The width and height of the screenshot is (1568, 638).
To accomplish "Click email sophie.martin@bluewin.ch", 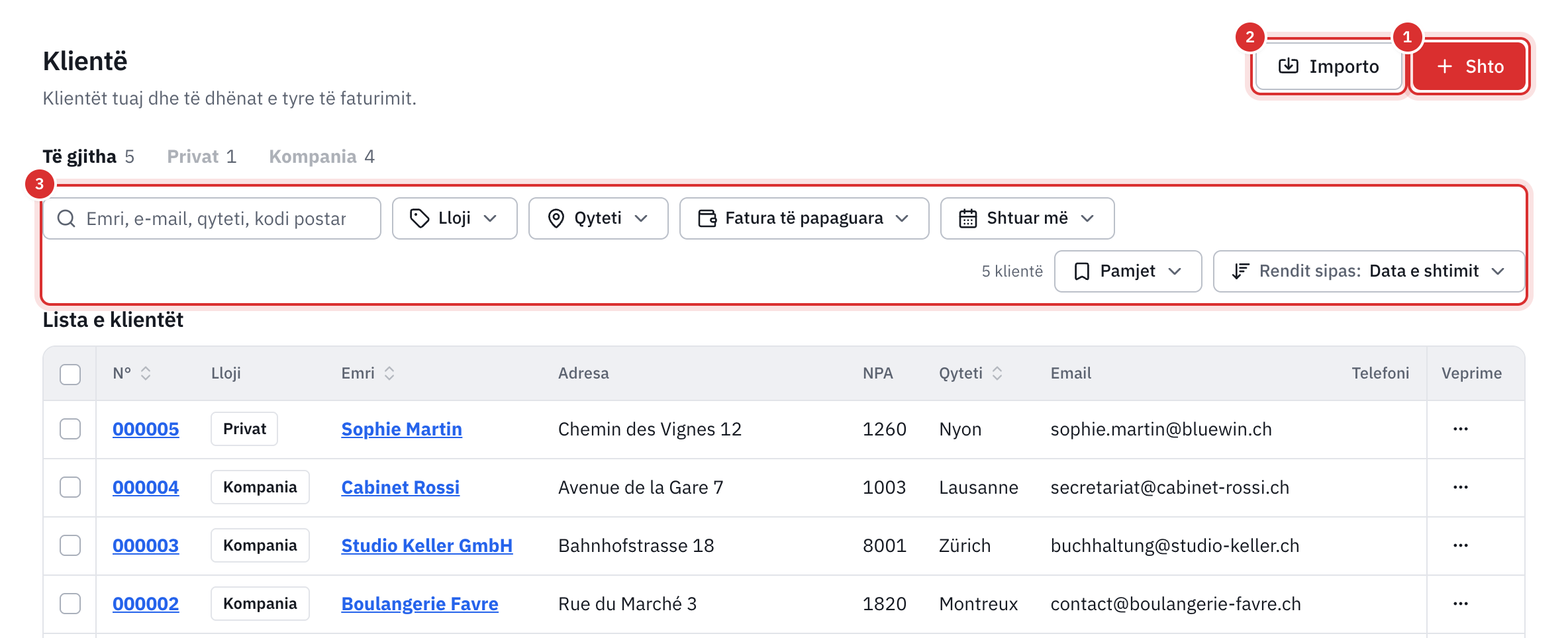I will (x=1161, y=430).
